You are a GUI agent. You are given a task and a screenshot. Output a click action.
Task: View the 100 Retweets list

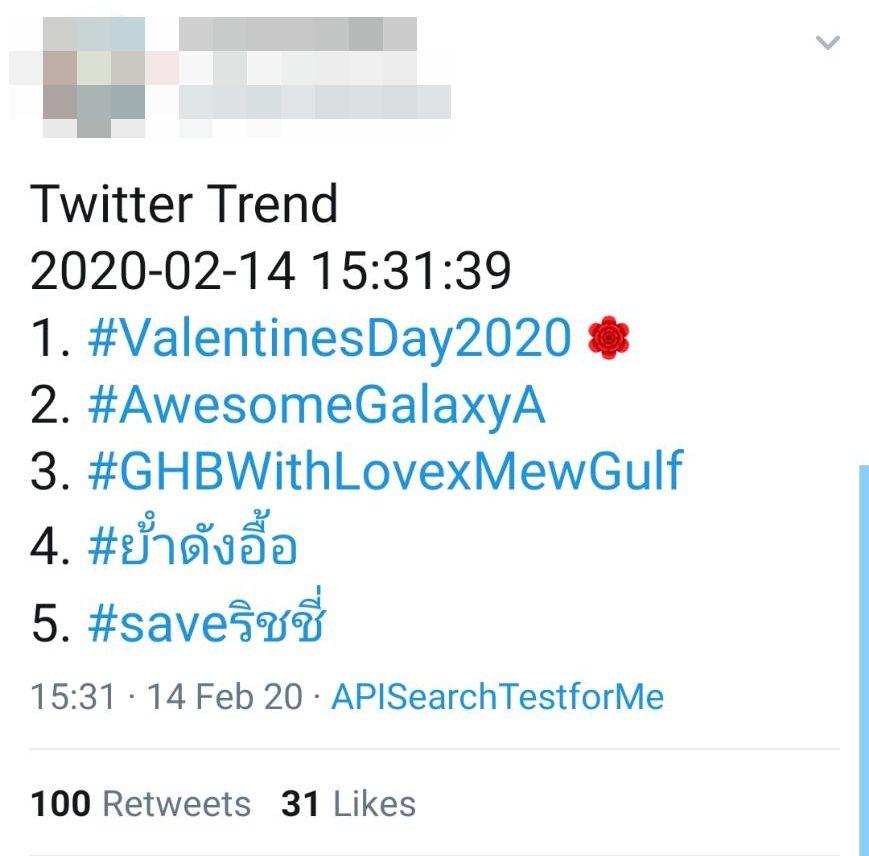[141, 804]
